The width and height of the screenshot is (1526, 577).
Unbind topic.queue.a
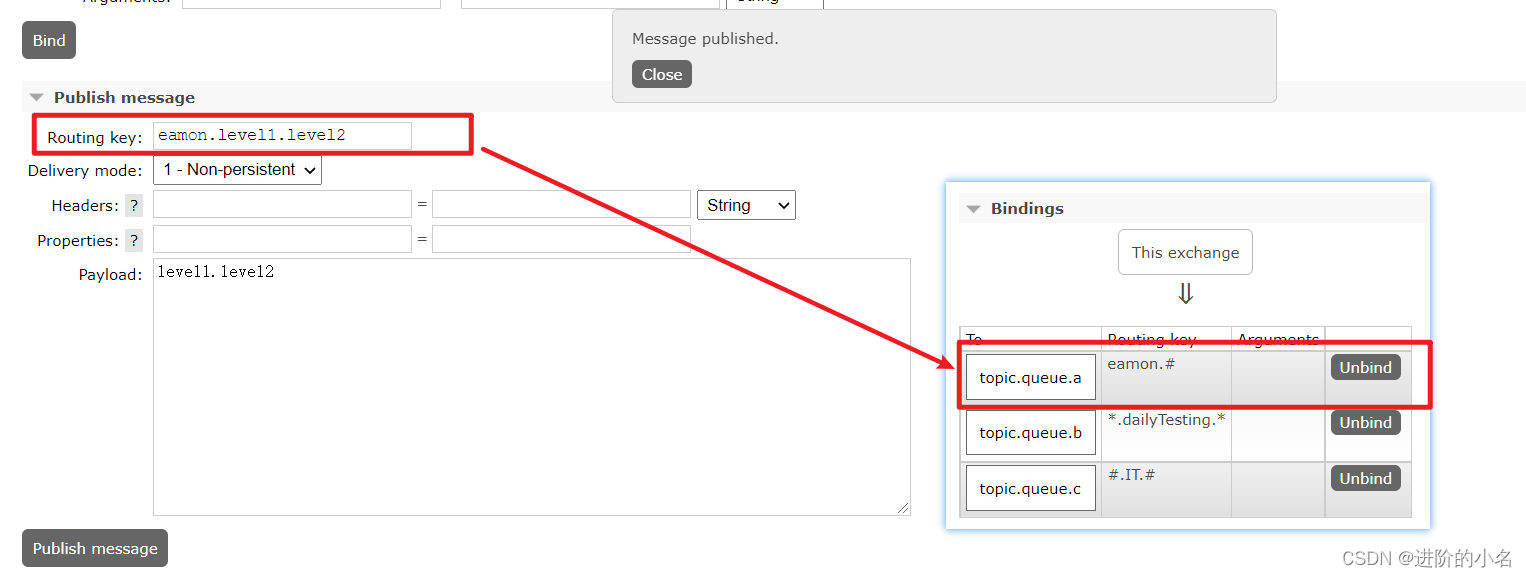coord(1365,367)
